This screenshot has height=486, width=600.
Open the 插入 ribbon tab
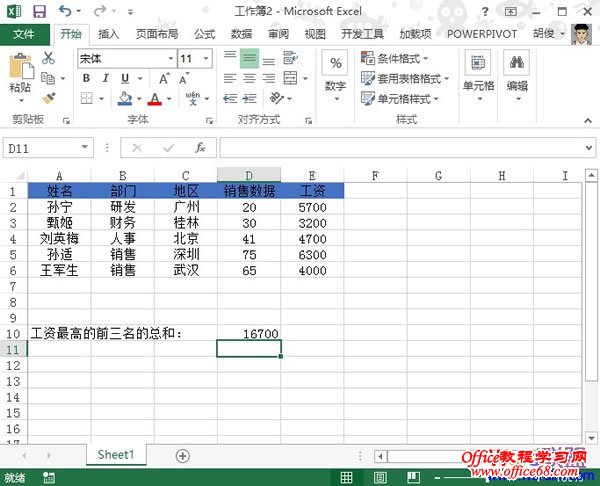(x=110, y=33)
